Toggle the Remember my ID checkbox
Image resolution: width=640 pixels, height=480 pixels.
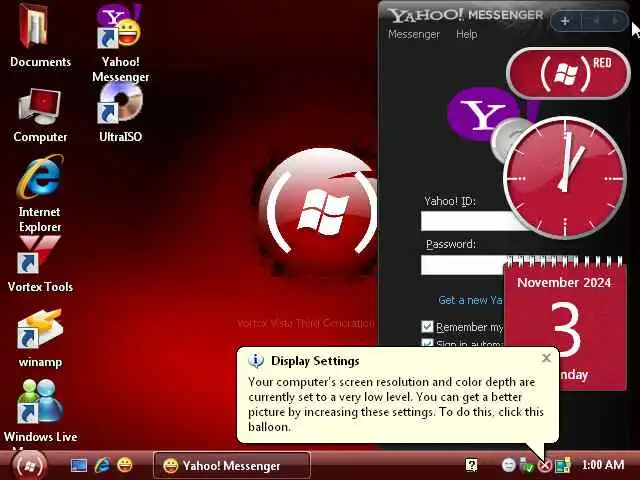point(427,327)
